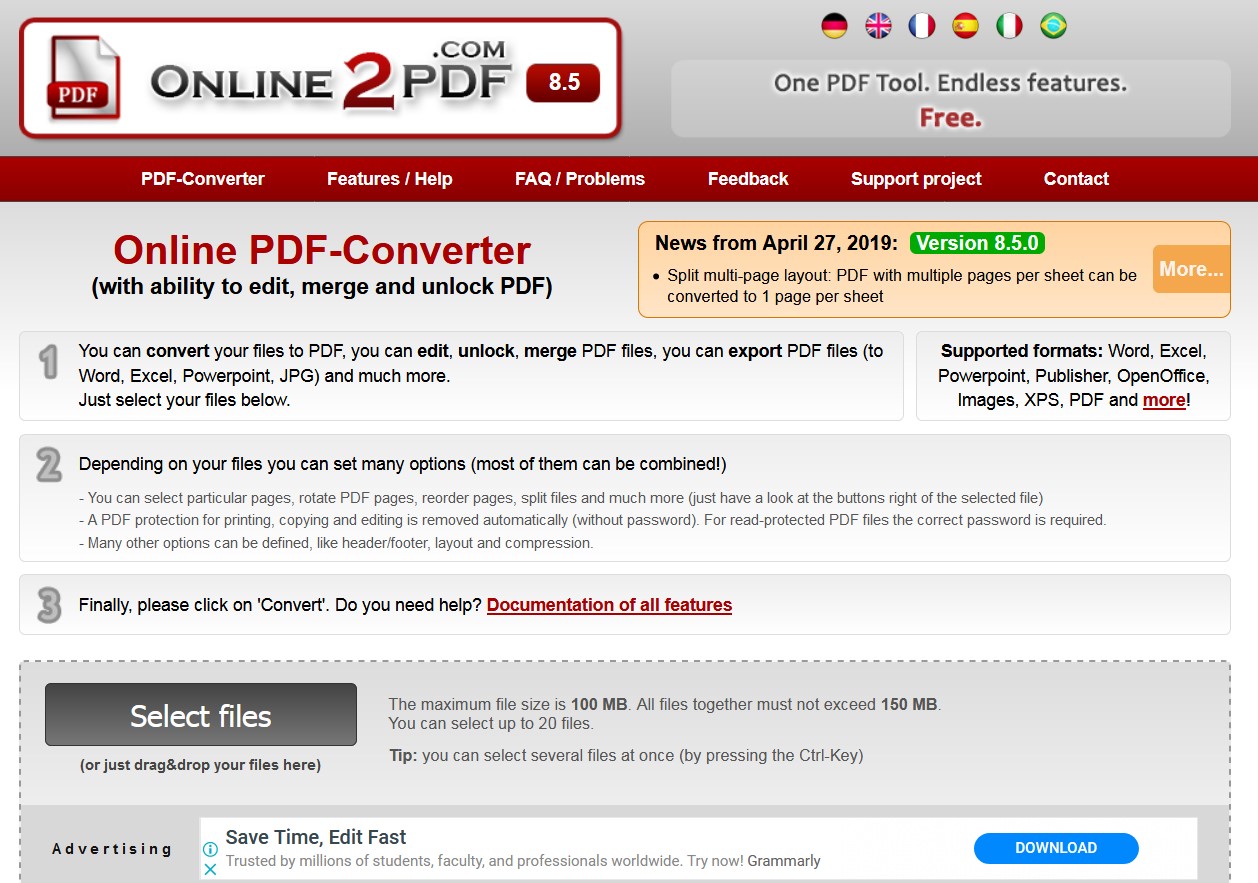Click 'One PDF Tool. Endless features.' banner text
The width and height of the screenshot is (1258, 883).
(x=950, y=83)
